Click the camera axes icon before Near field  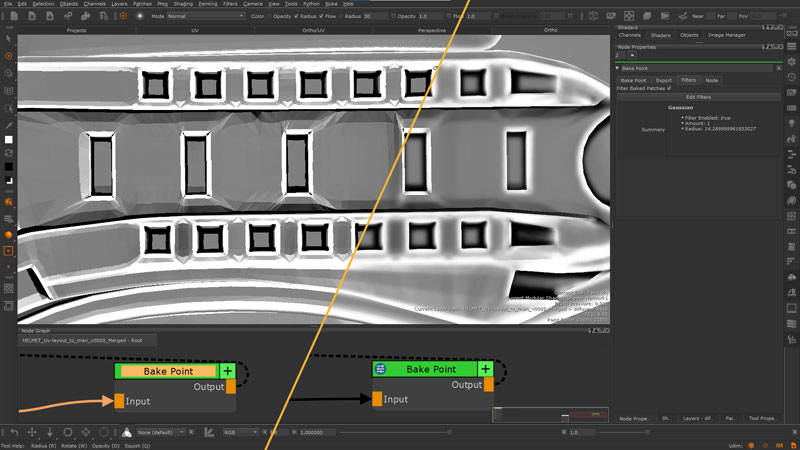click(683, 16)
